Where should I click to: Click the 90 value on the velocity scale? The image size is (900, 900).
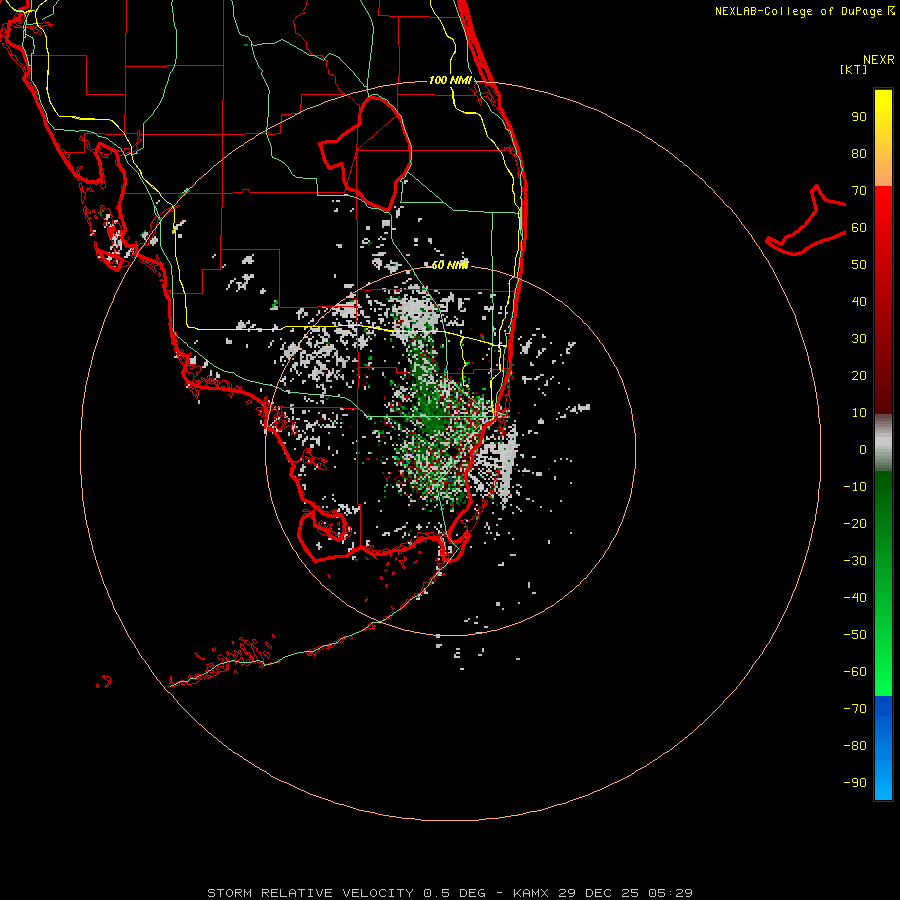pyautogui.click(x=859, y=117)
